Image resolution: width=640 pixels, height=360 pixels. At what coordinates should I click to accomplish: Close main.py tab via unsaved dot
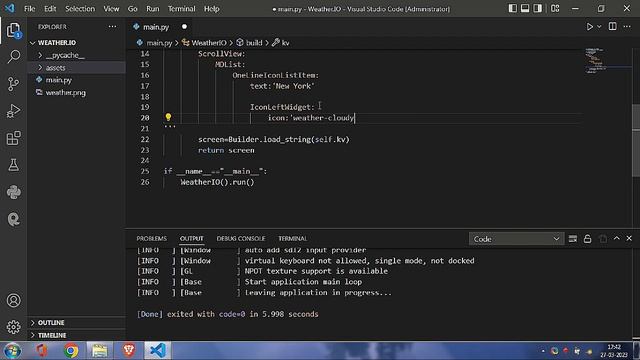coord(184,27)
